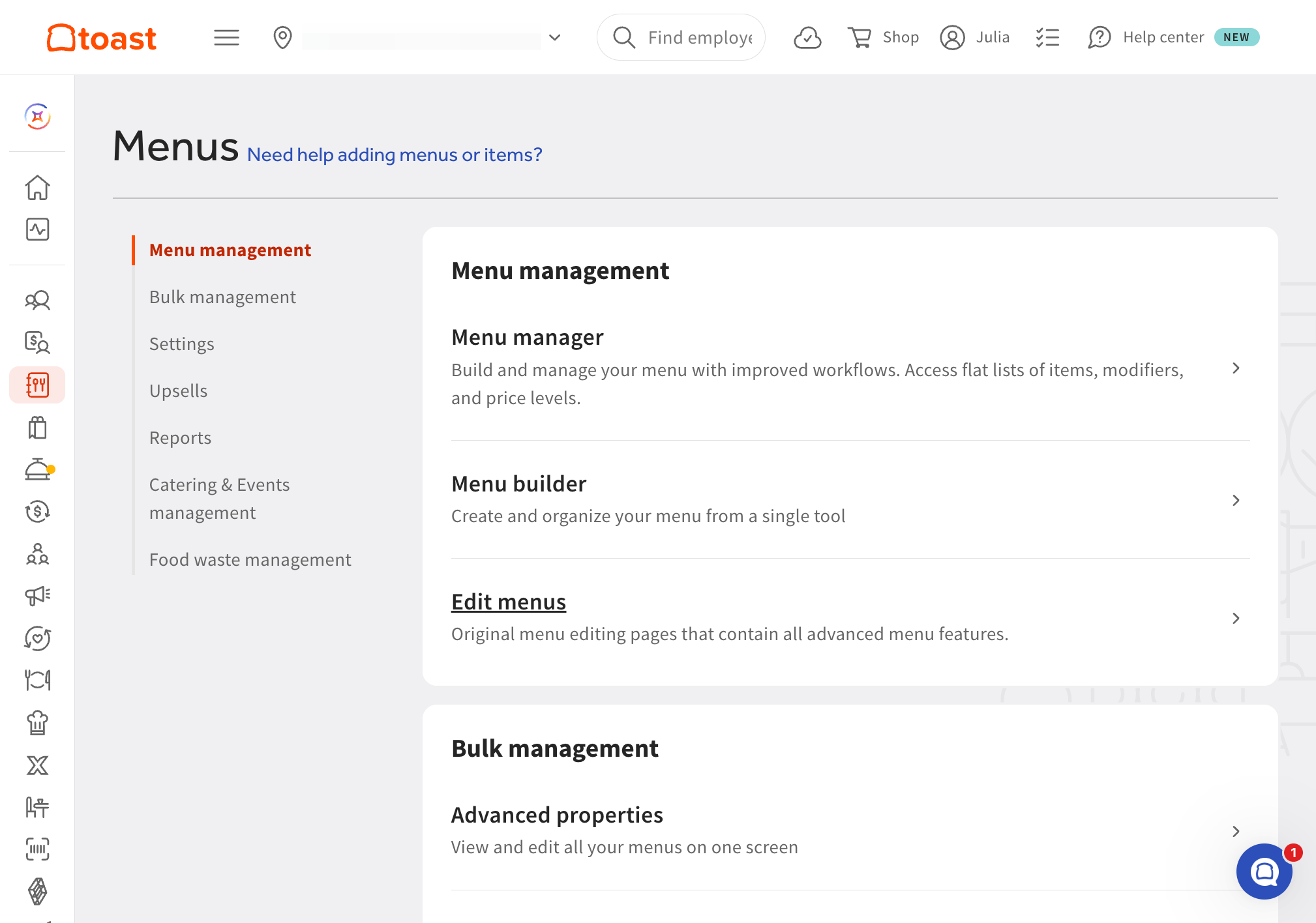Image resolution: width=1316 pixels, height=923 pixels.
Task: Select Settings in the side navigation
Action: point(181,344)
